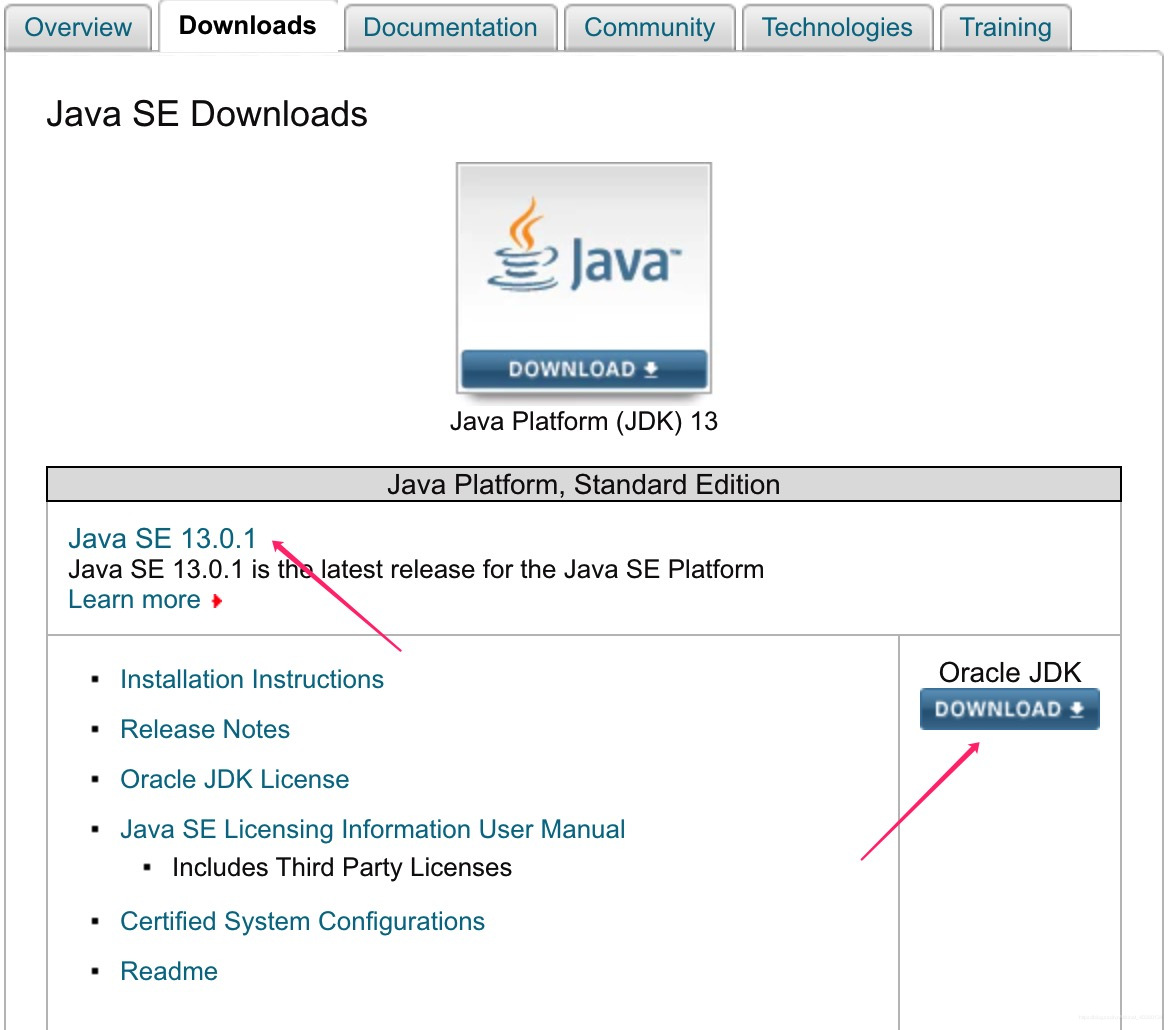Click the red arrow next to Learn more
The width and height of the screenshot is (1172, 1030).
pos(217,601)
